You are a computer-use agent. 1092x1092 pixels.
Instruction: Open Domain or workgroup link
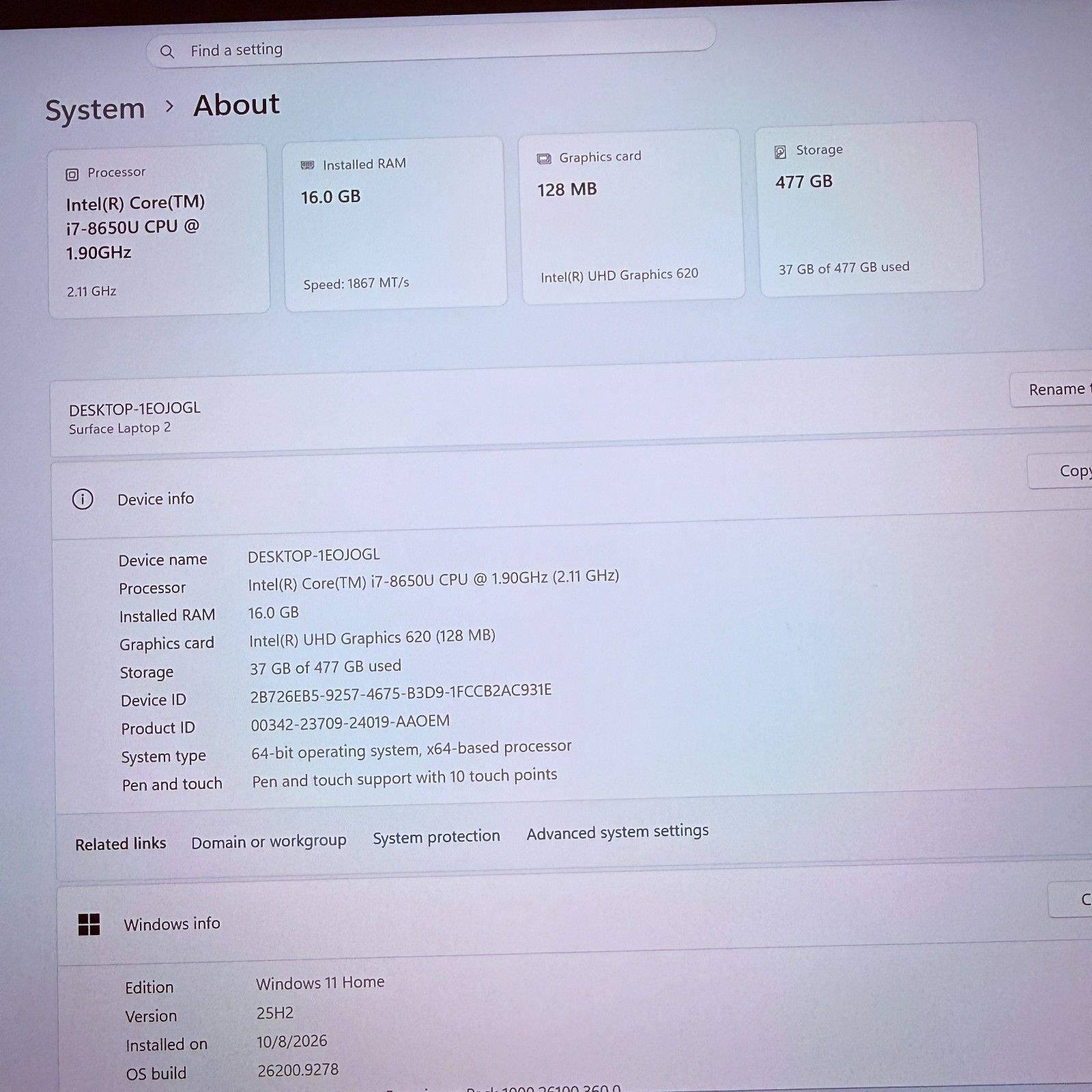point(269,842)
